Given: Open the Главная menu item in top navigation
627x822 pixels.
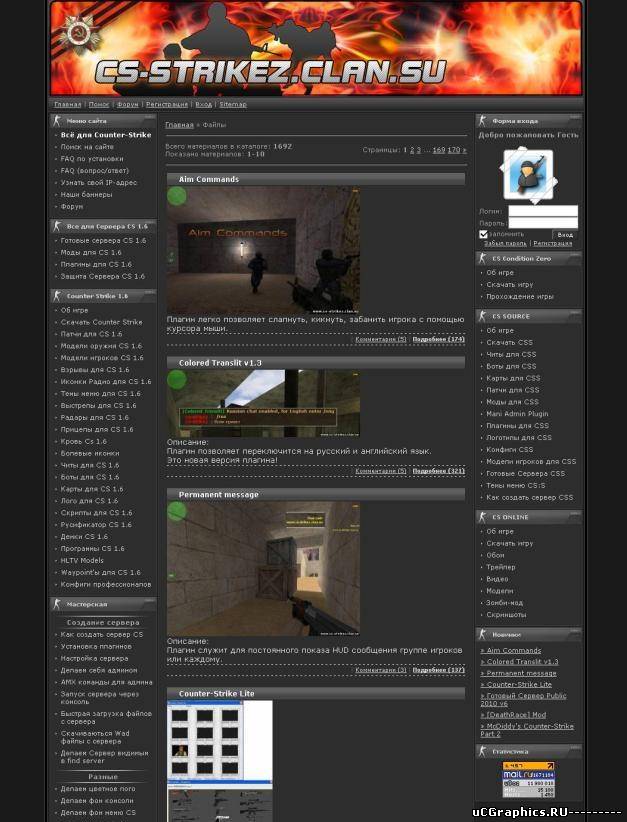Looking at the screenshot, I should (68, 104).
